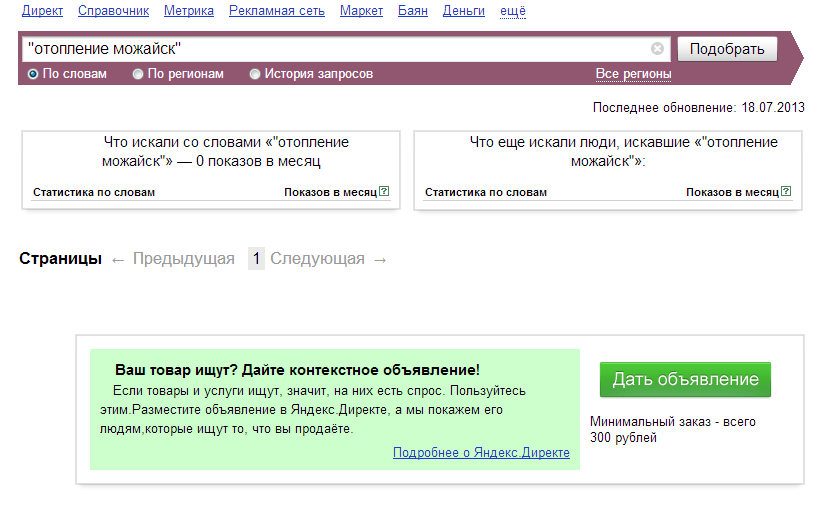
Task: Select the 'По регионам' radio button
Action: (x=138, y=74)
